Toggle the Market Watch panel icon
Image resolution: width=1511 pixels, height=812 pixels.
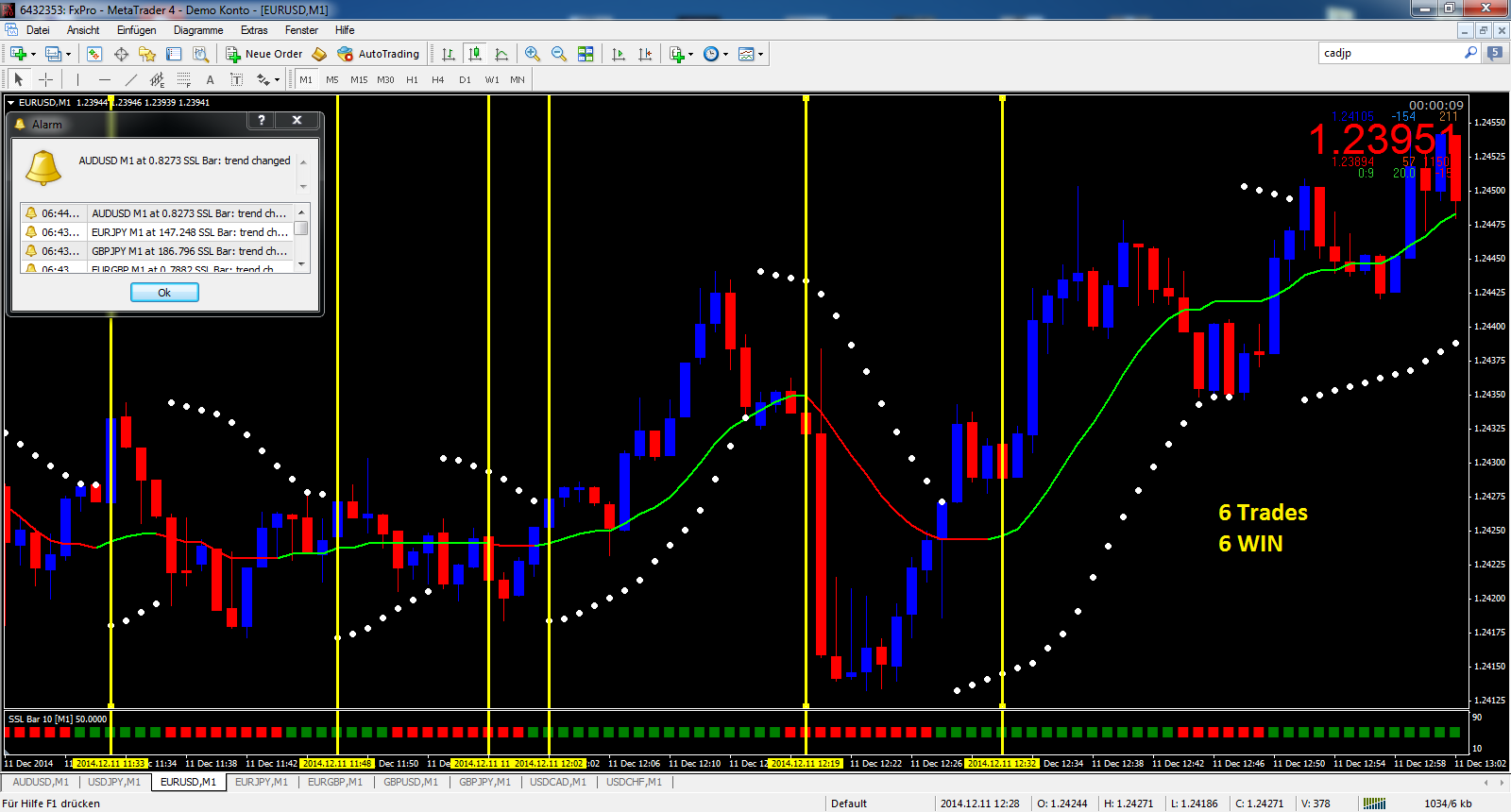[94, 54]
